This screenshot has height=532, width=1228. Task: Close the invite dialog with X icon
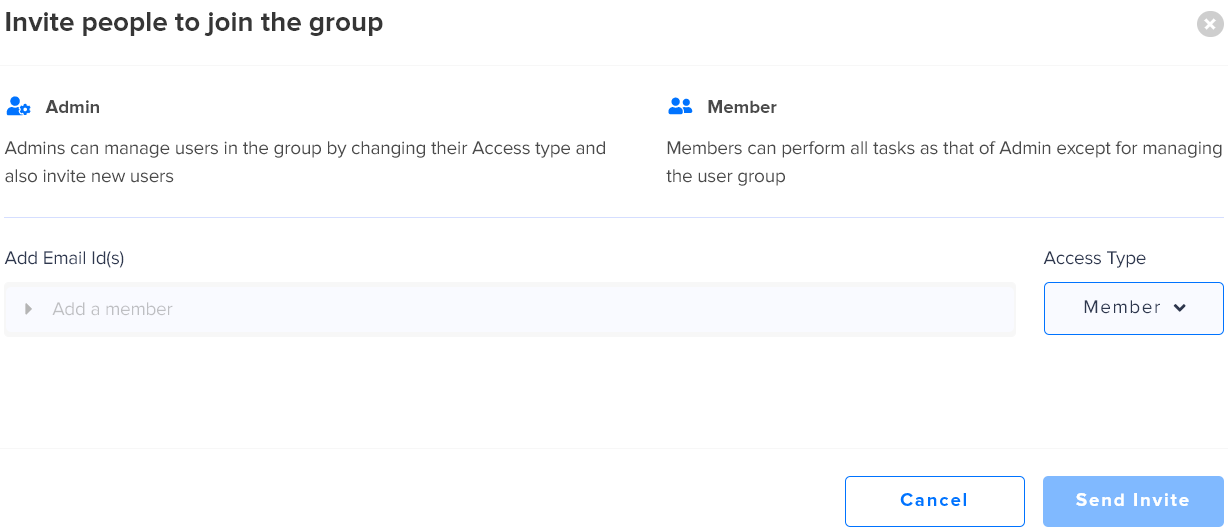click(x=1210, y=24)
